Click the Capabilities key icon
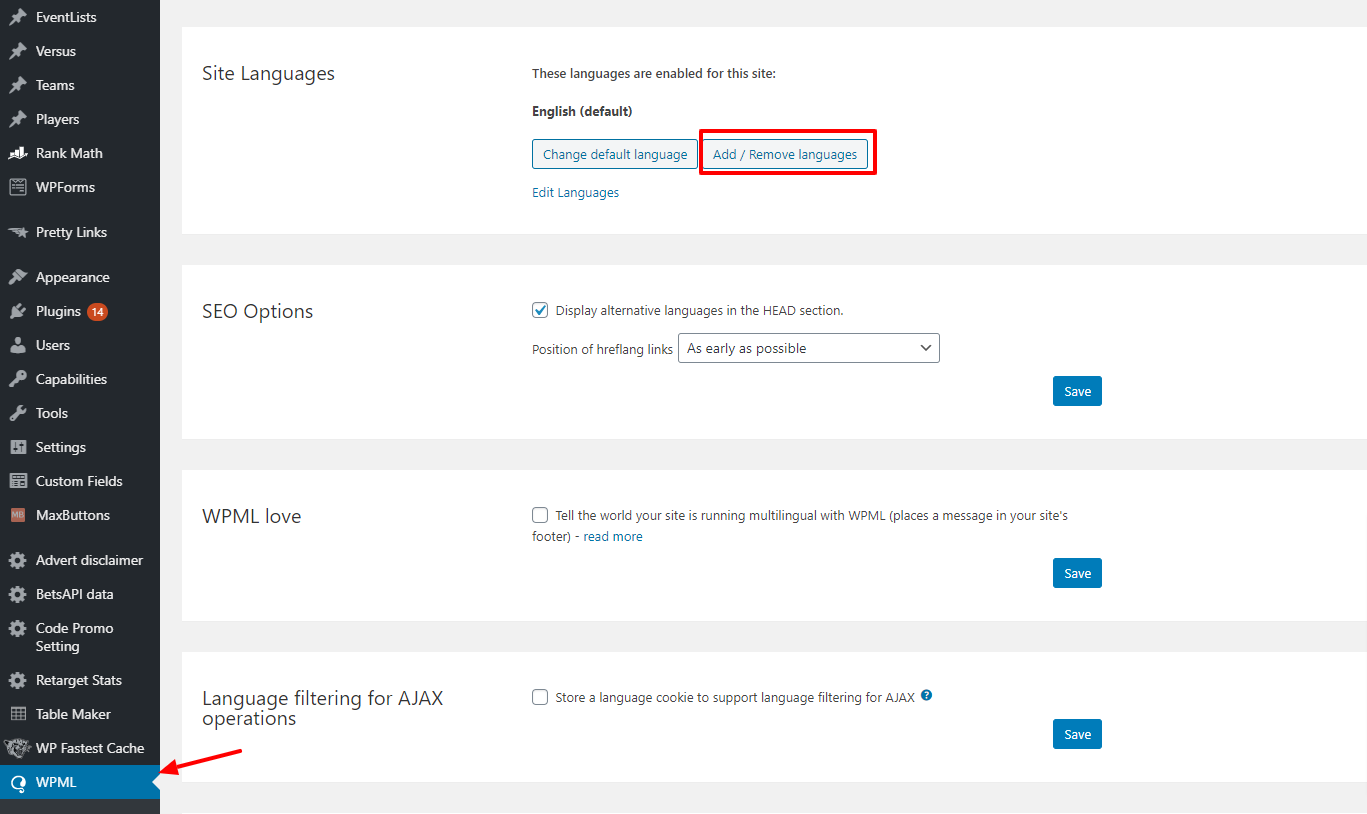1367x814 pixels. coord(18,379)
